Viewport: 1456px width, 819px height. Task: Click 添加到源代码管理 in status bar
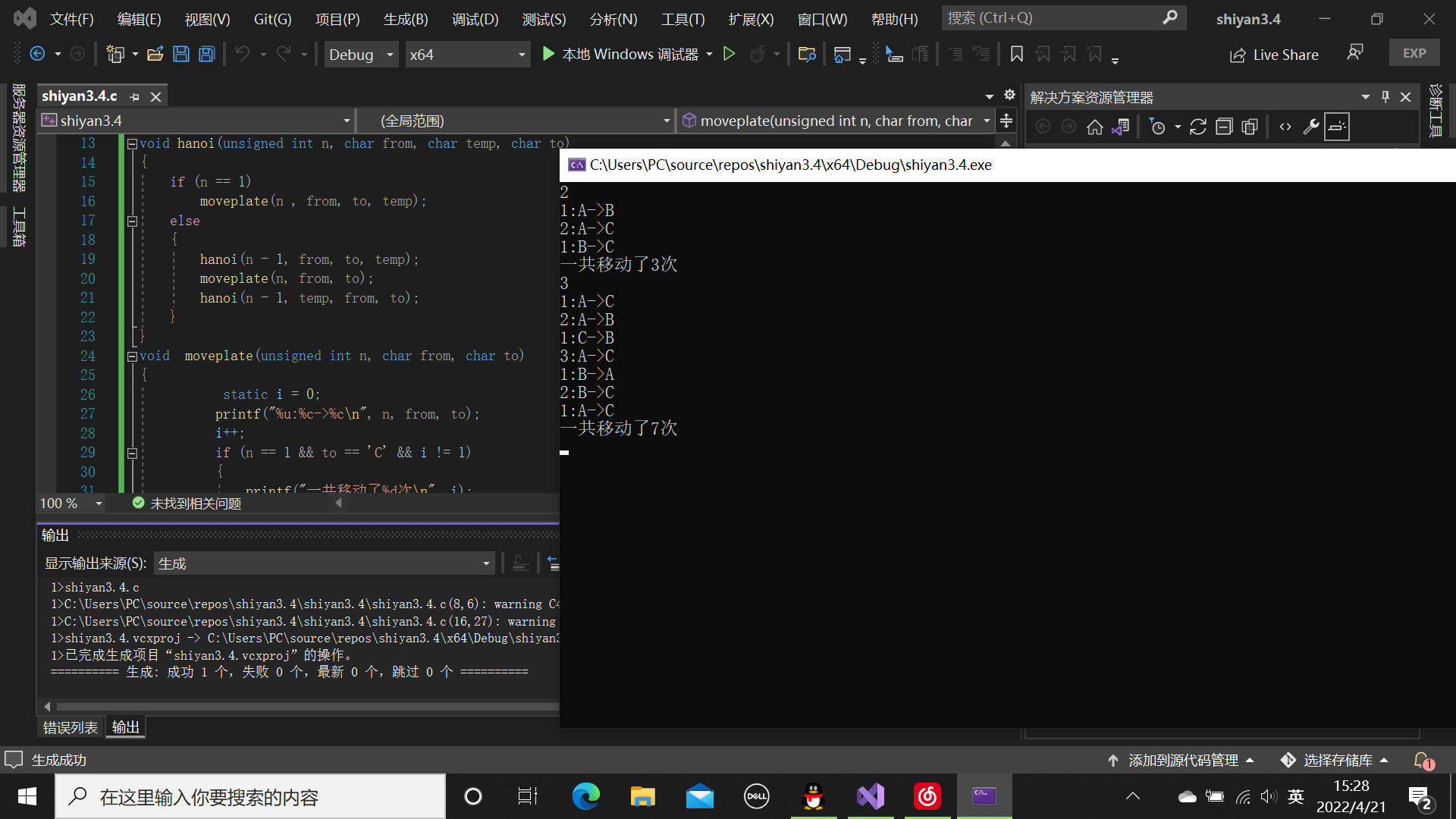tap(1182, 760)
